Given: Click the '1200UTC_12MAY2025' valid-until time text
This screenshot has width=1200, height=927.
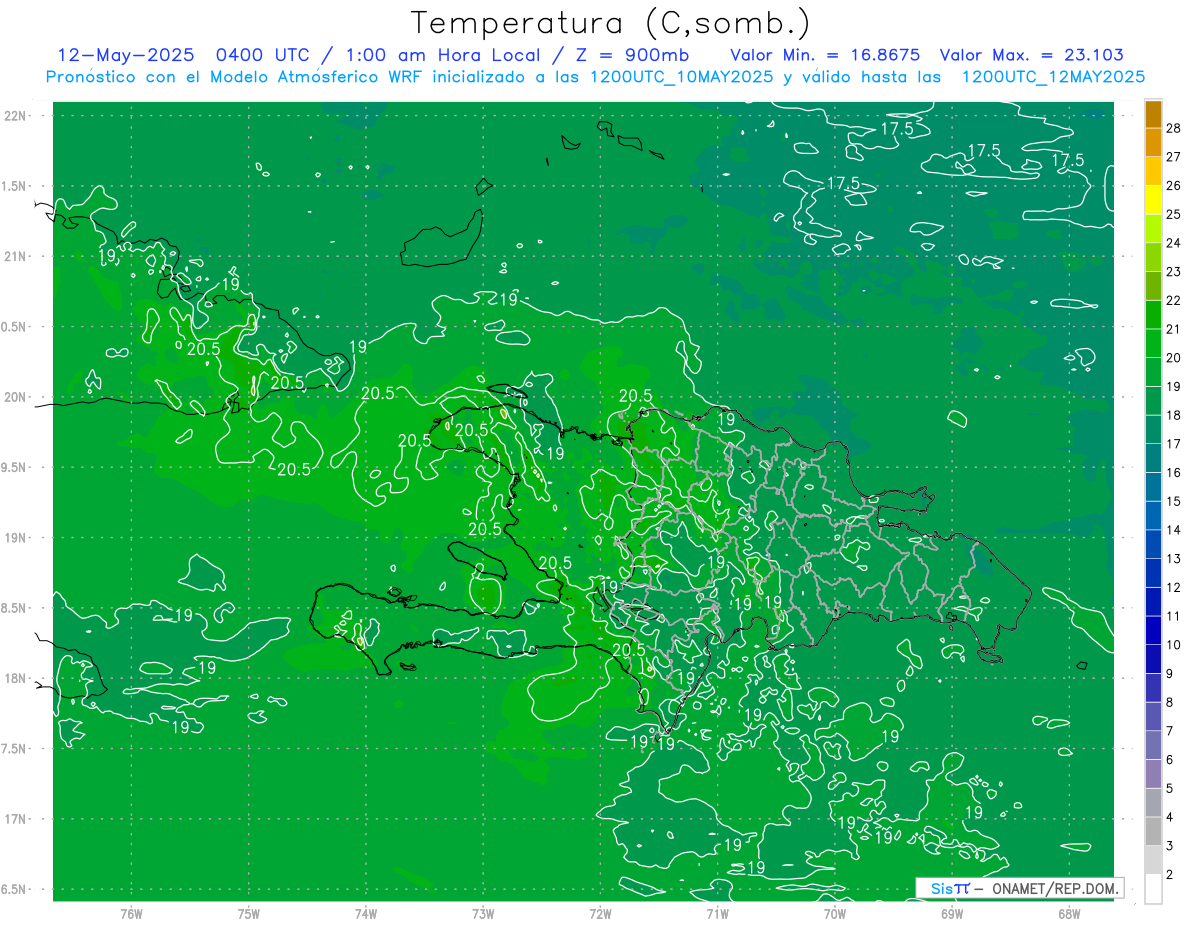Looking at the screenshot, I should pyautogui.click(x=1052, y=77).
